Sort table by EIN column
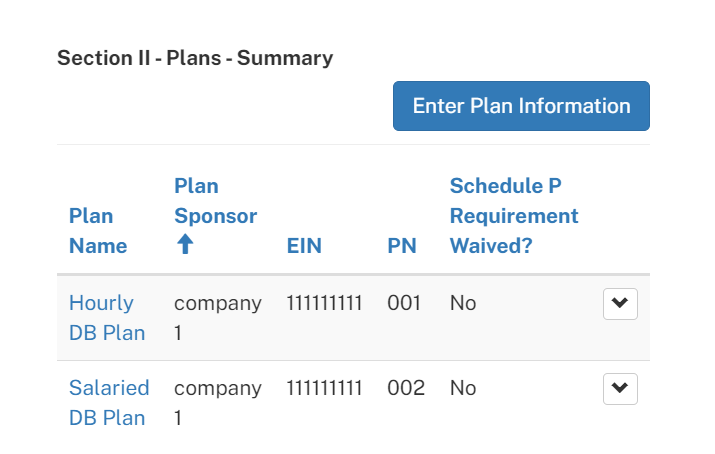 pyautogui.click(x=304, y=246)
